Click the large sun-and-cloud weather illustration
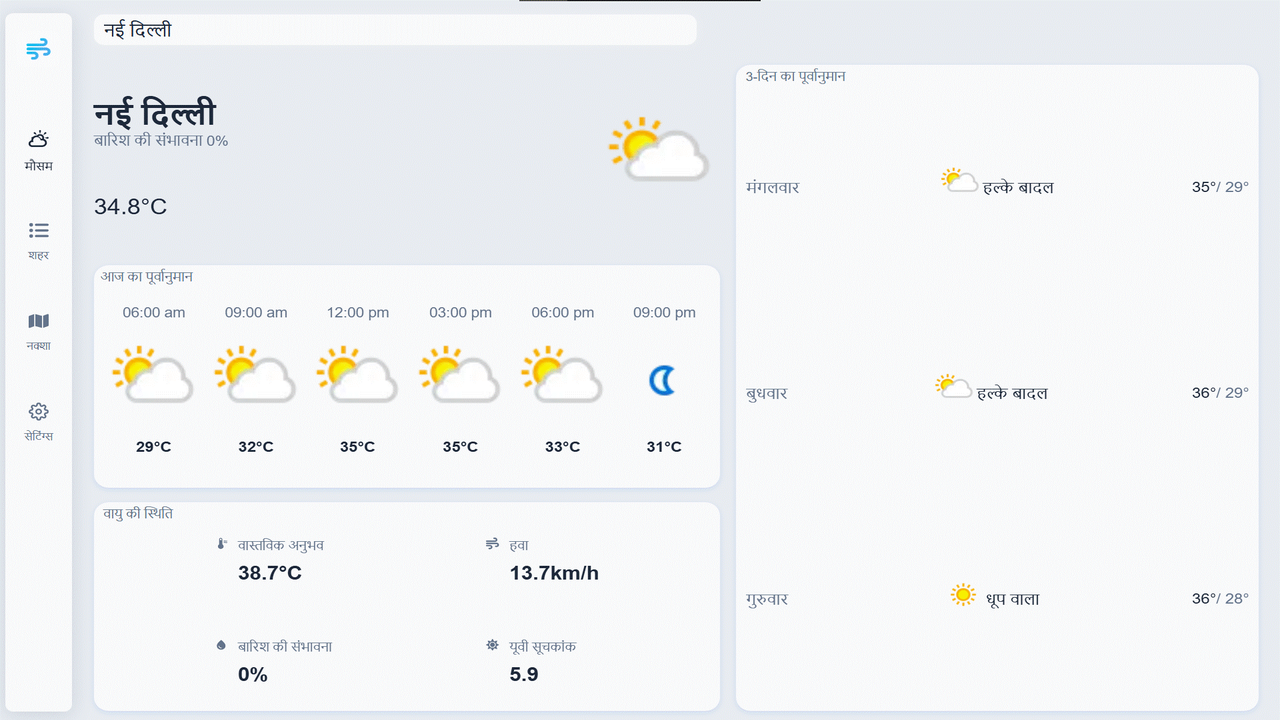This screenshot has width=1280, height=720. pyautogui.click(x=657, y=150)
